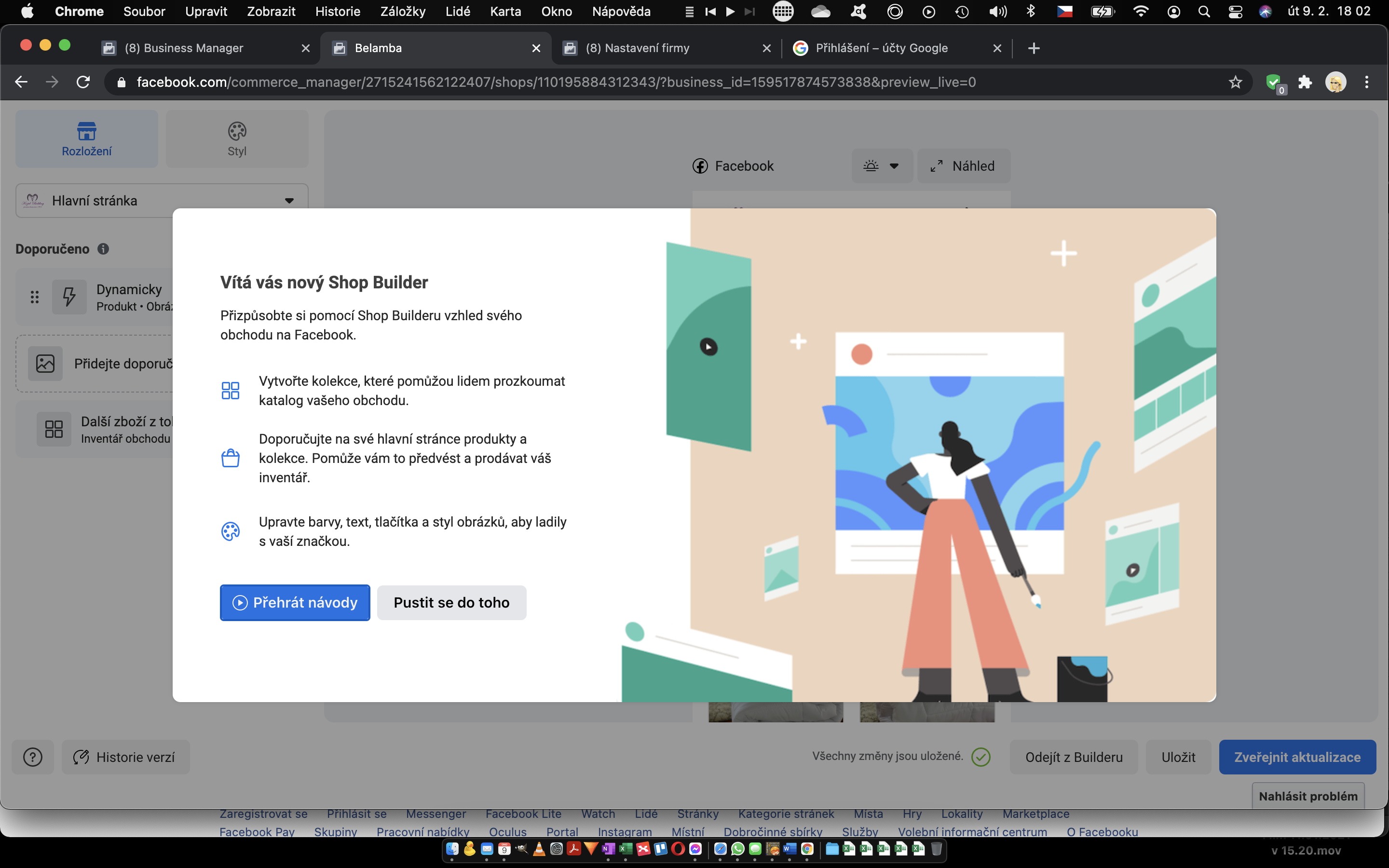Click the volume icon in menu bar
Viewport: 1389px width, 868px height.
coord(998,12)
